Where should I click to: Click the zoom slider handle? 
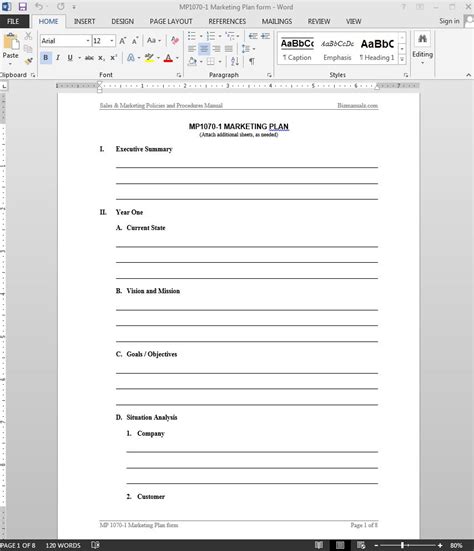402,545
